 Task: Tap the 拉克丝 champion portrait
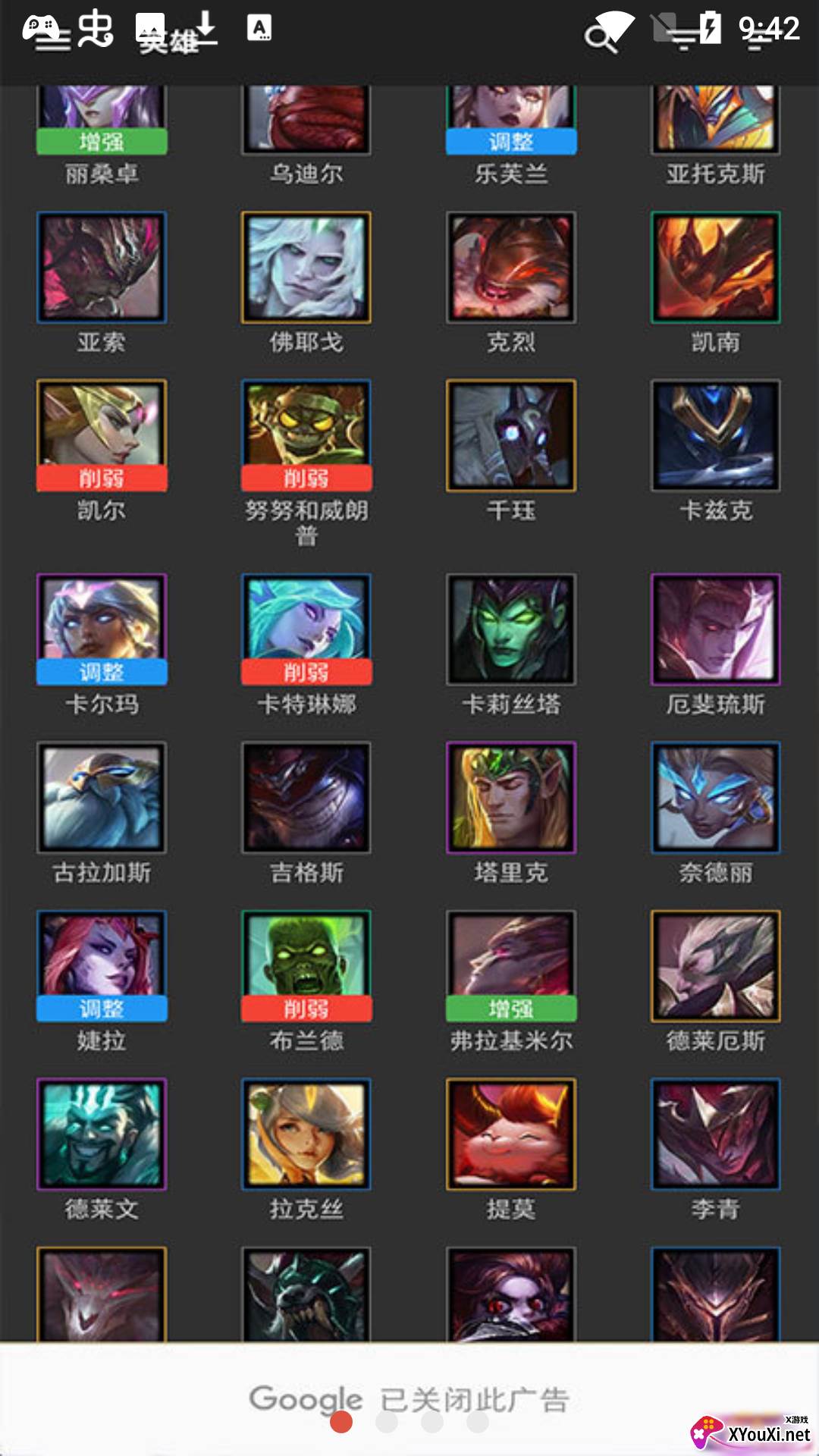[x=306, y=1134]
